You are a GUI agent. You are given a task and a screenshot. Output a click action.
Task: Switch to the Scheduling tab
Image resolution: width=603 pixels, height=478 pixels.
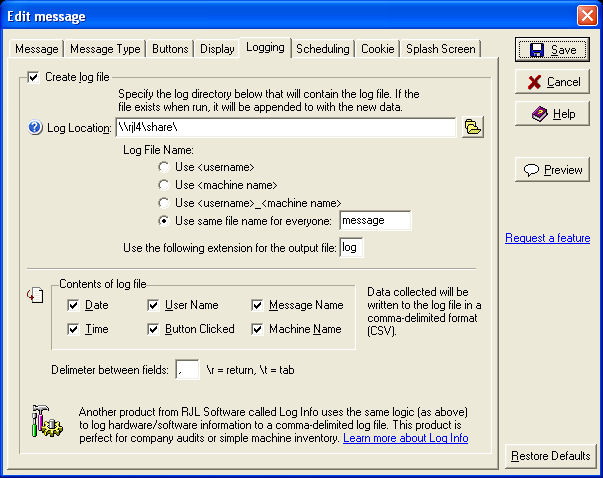pos(323,49)
